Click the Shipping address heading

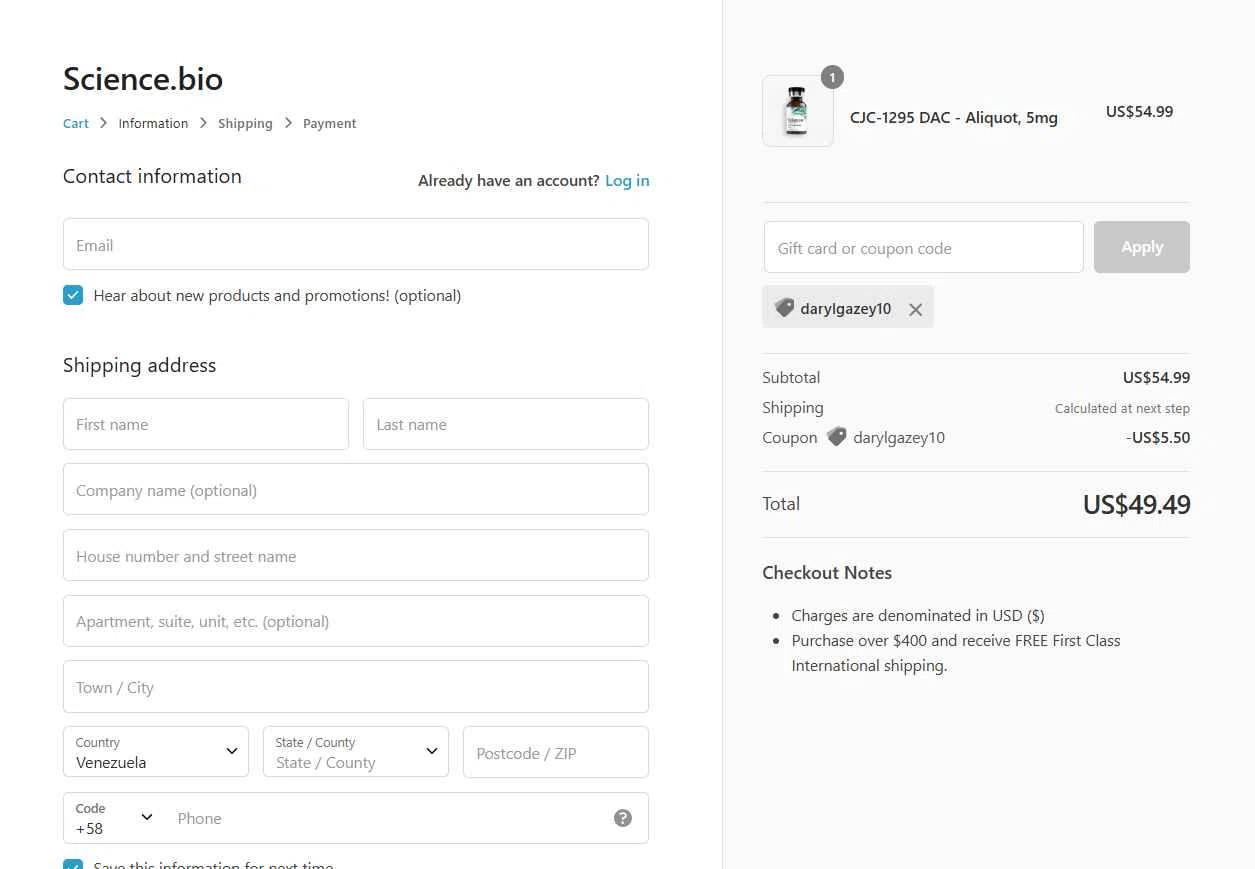point(139,365)
